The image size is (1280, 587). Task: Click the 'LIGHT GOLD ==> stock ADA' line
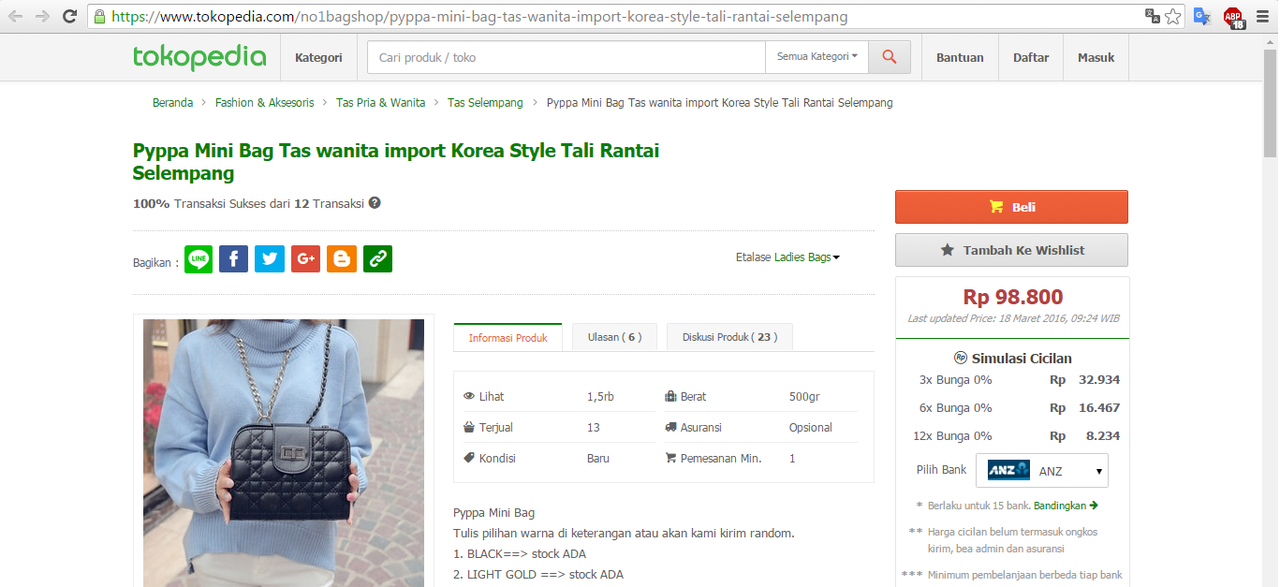pos(538,574)
